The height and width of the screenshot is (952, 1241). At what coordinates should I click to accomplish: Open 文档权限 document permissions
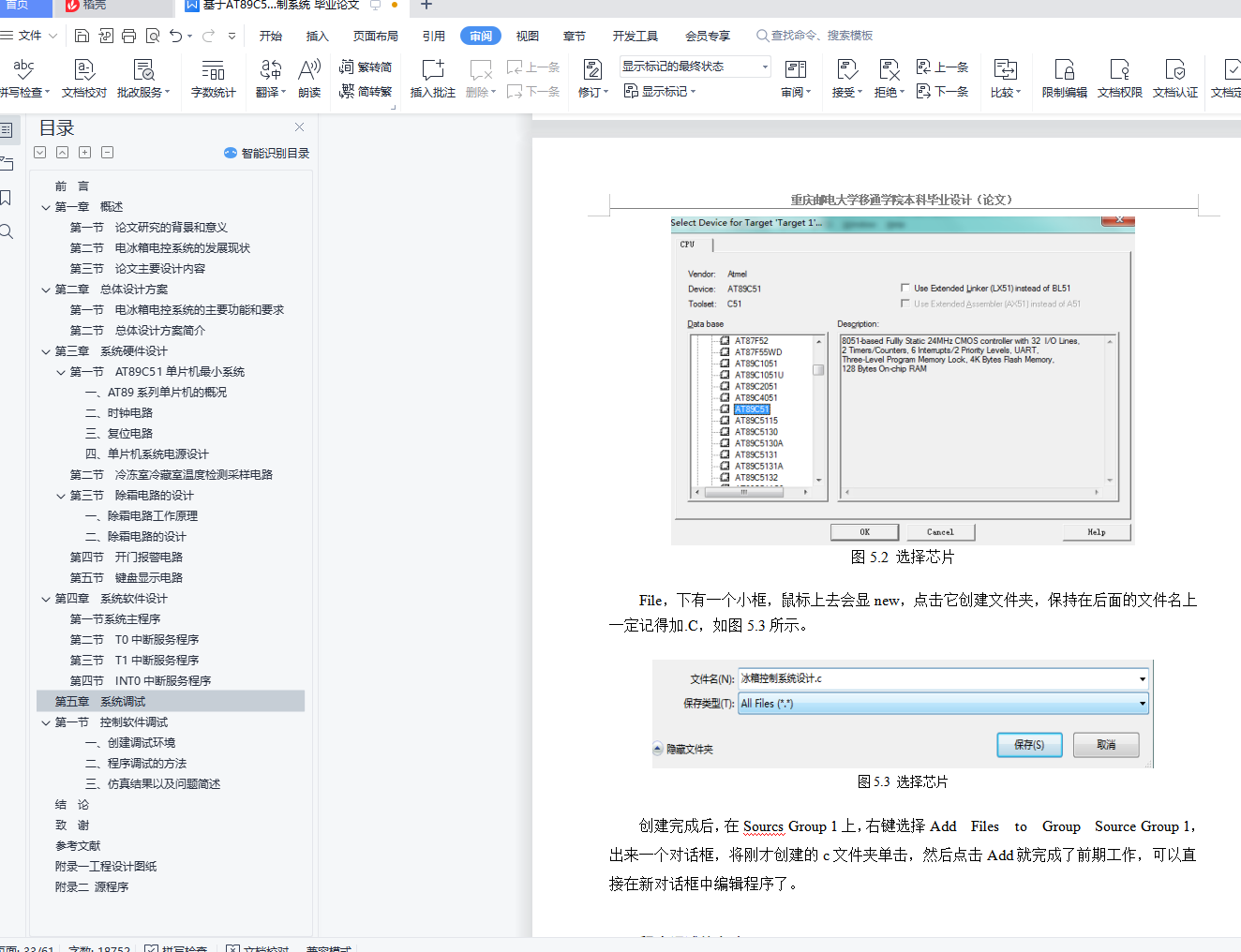(1120, 79)
